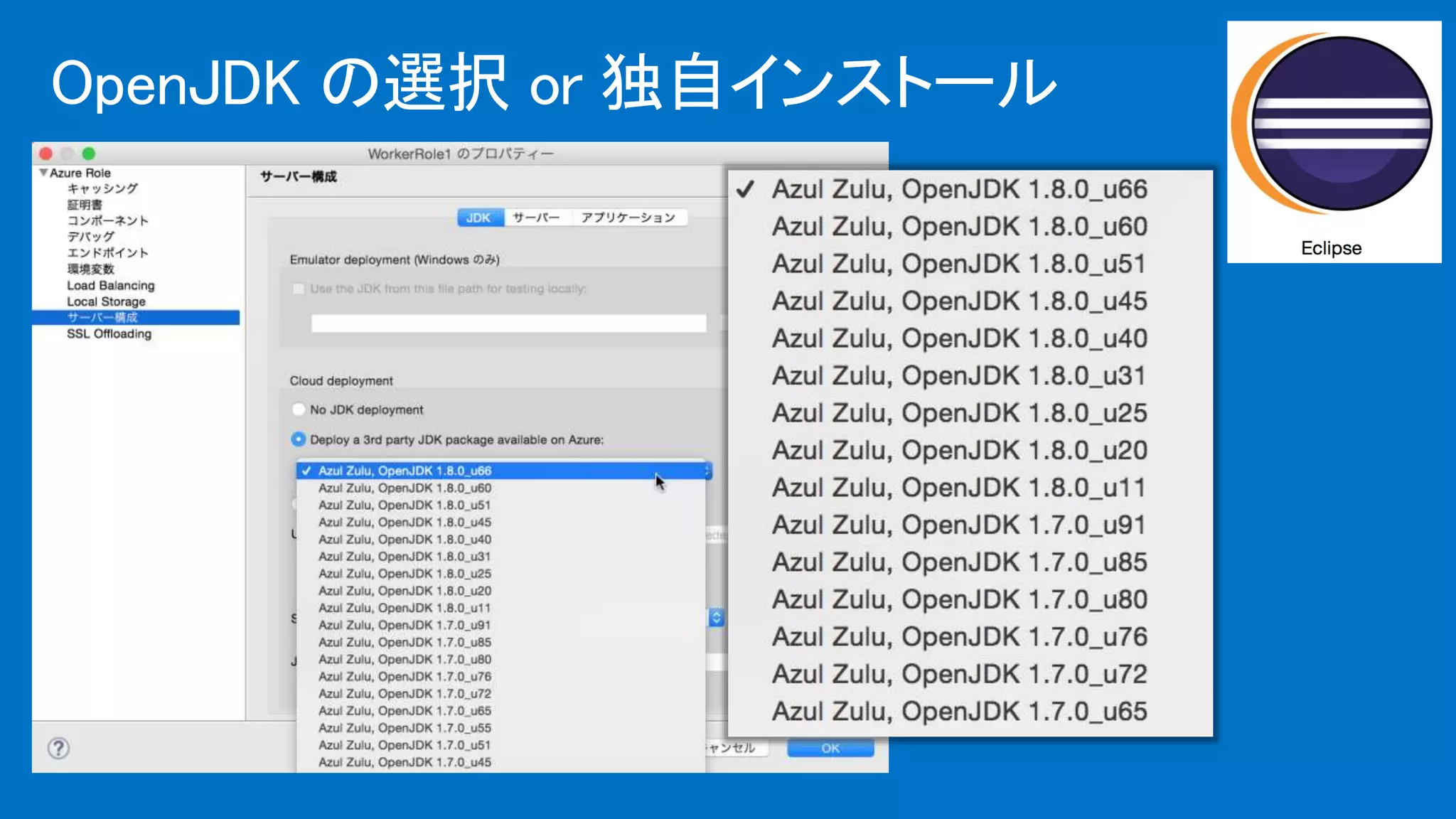Select SSL Offloading in the sidebar
Screen dimensions: 1456x819
tap(109, 333)
